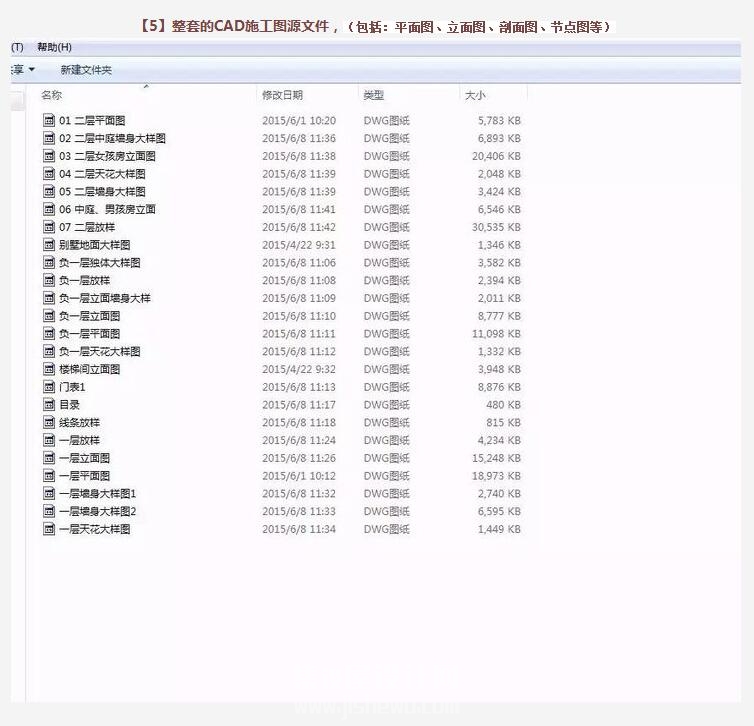Screen dimensions: 754x726
Task: Open the 帮助(H) menu
Action: 54,47
